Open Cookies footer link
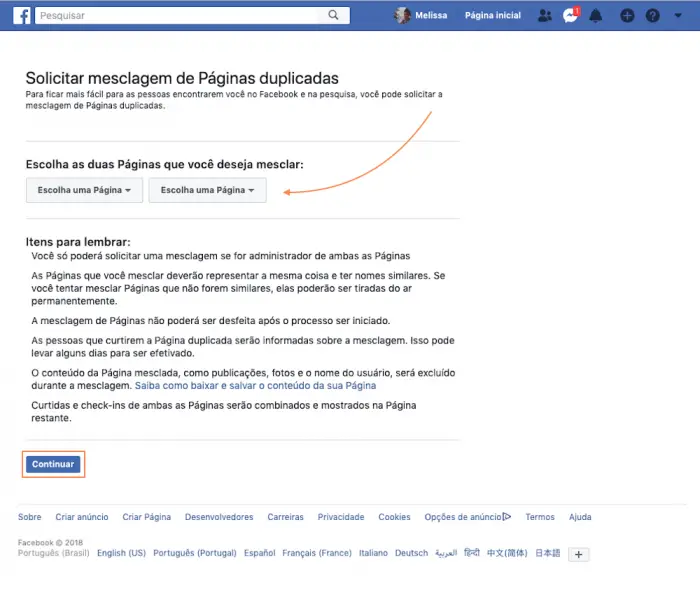This screenshot has height=599, width=700. pos(394,517)
